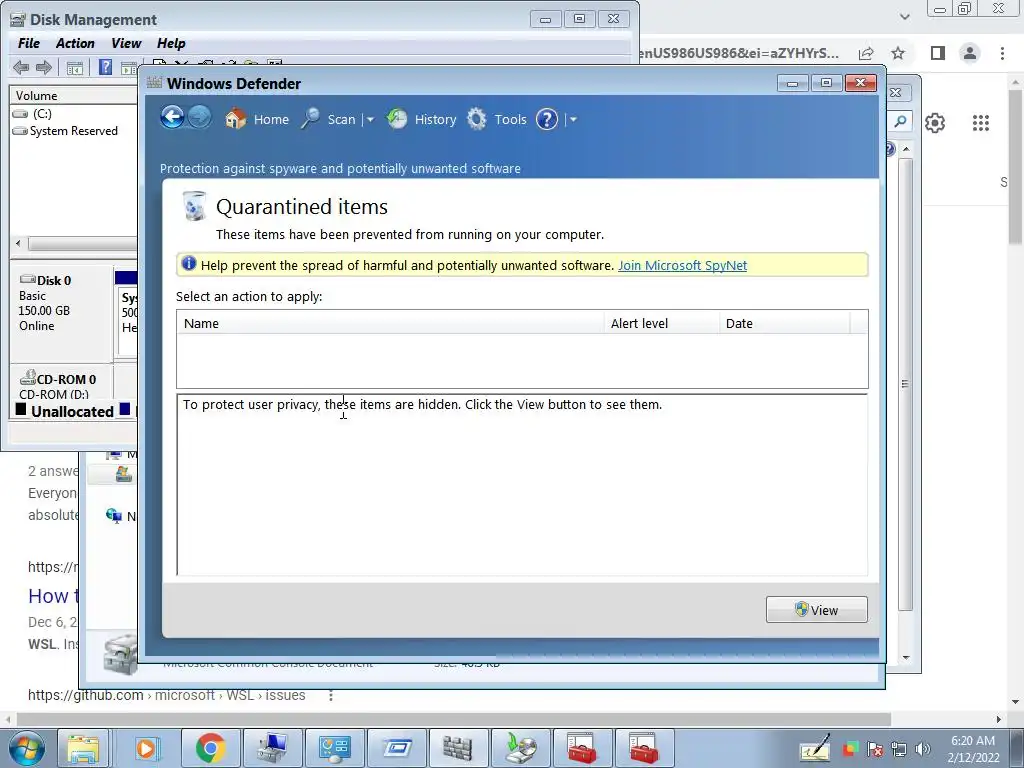
Task: Switch to Chrome from the taskbar
Action: (210, 749)
